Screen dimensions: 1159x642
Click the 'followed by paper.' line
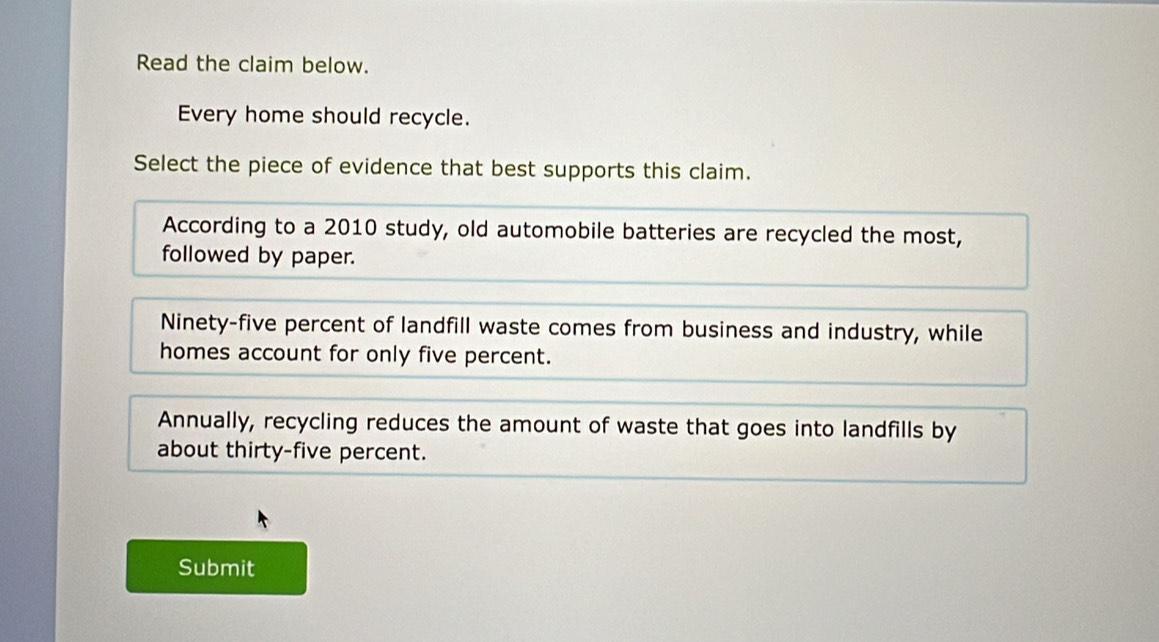click(258, 256)
